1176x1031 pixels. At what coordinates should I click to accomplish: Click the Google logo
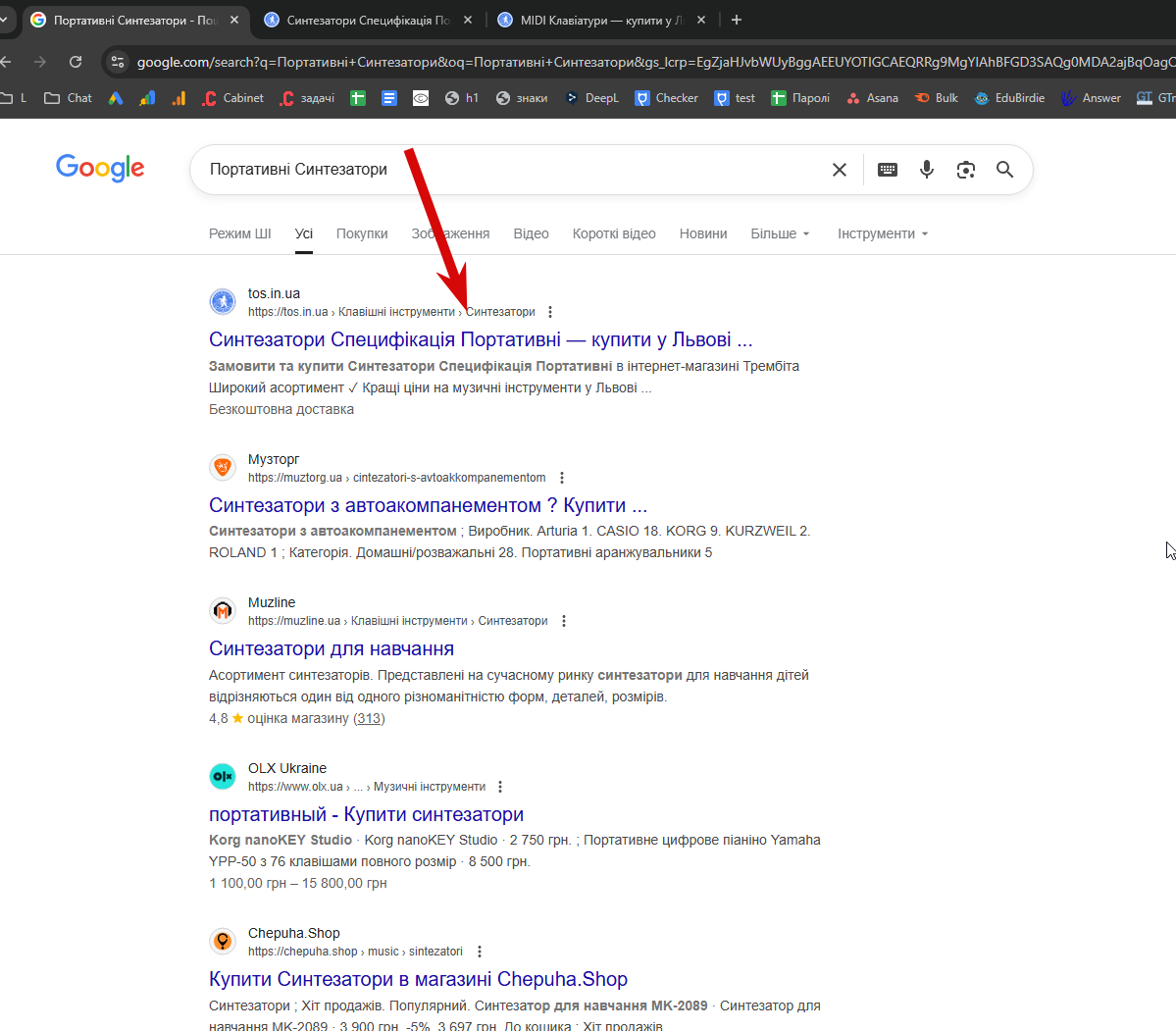click(x=100, y=168)
